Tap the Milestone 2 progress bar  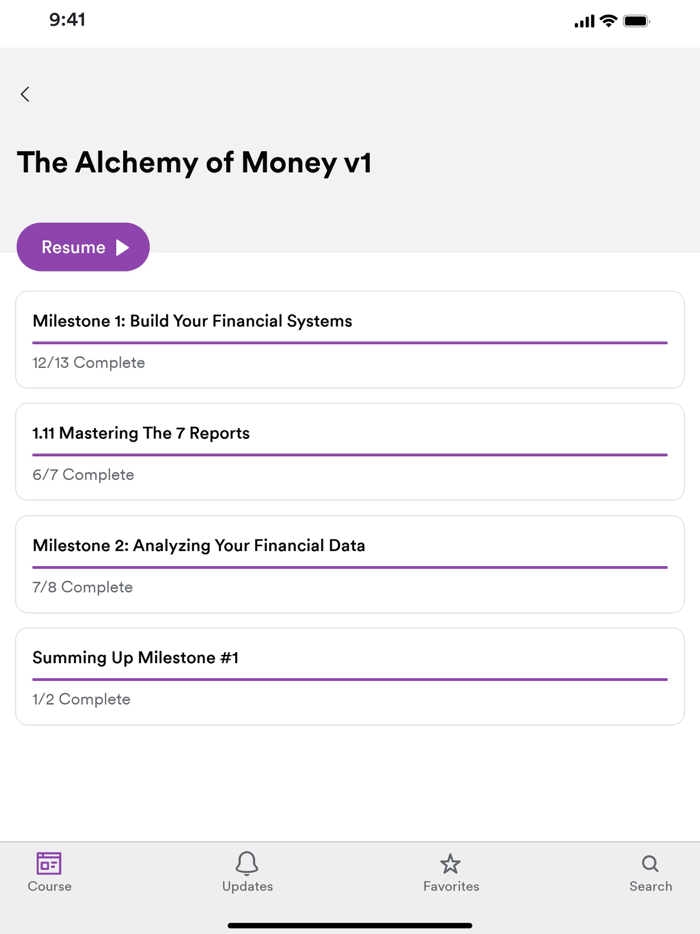coord(350,567)
